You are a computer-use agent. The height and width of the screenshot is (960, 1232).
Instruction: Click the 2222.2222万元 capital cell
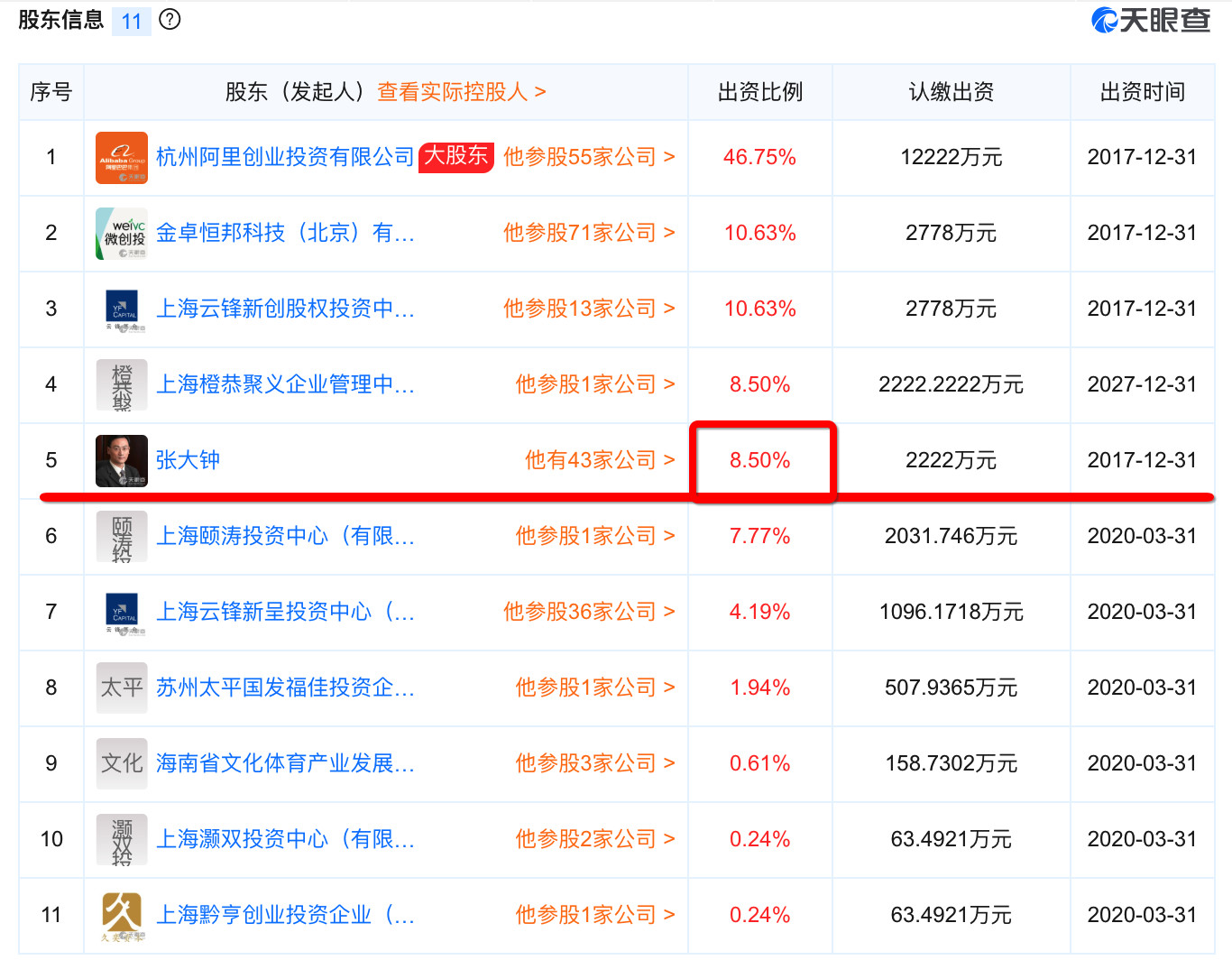952,384
